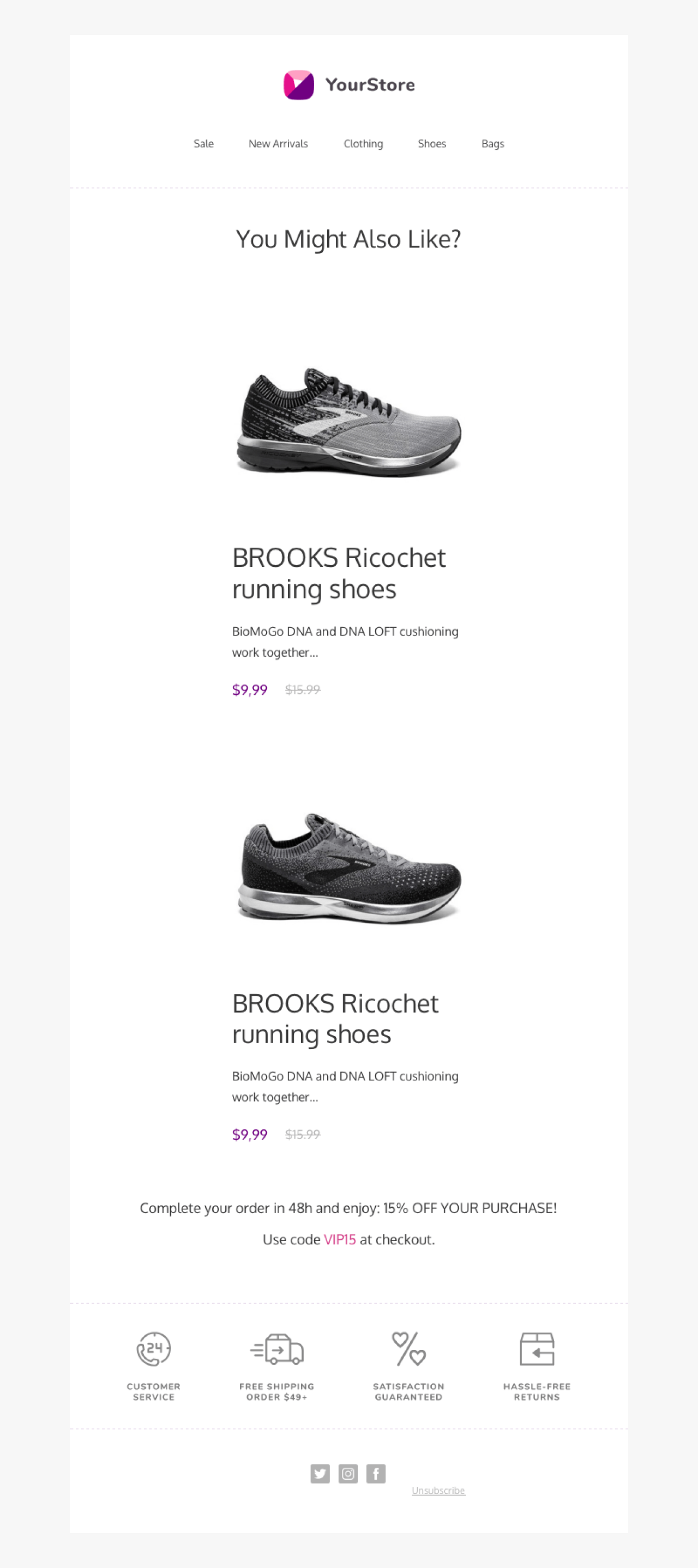Click the 24-hour customer service icon

click(153, 1349)
